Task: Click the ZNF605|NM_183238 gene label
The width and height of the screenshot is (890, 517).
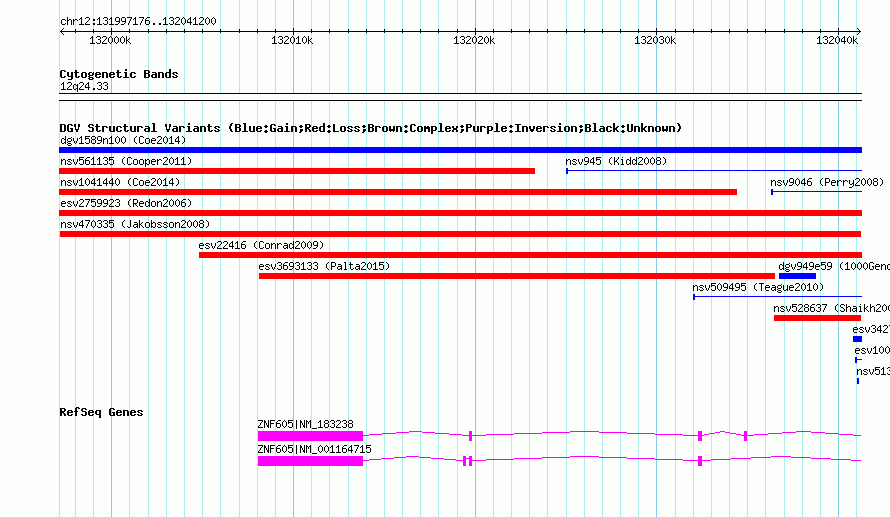Action: (305, 424)
